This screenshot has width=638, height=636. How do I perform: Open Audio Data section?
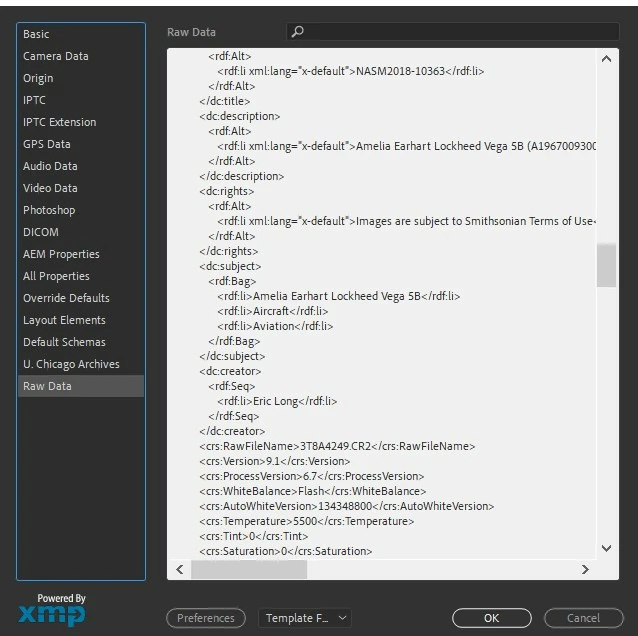(x=81, y=166)
